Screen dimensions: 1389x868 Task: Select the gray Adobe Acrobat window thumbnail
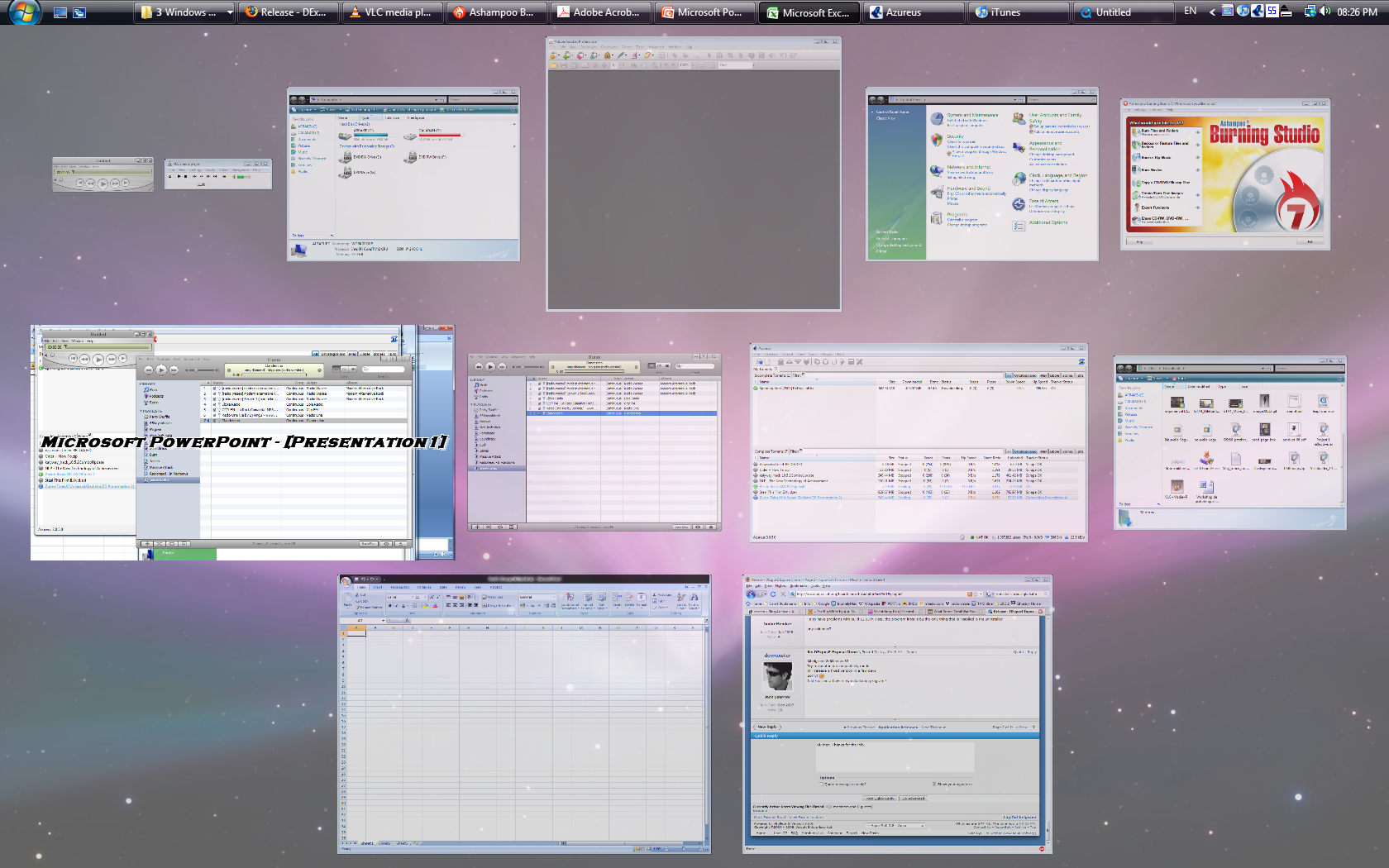point(694,174)
